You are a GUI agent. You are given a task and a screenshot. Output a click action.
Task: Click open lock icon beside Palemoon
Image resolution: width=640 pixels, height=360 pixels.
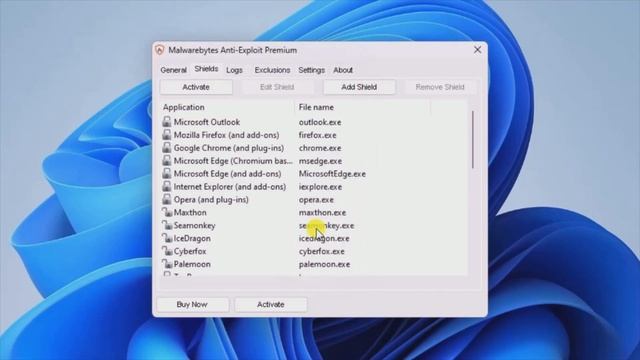pyautogui.click(x=167, y=264)
